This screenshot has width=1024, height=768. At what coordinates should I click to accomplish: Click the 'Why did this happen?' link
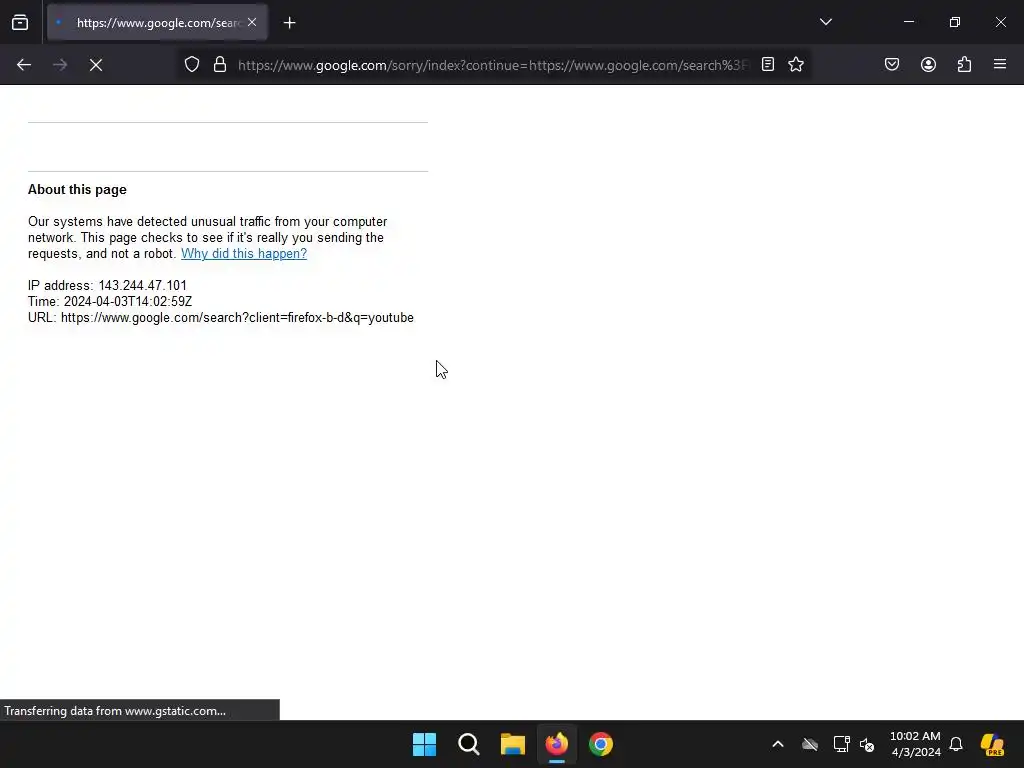tap(244, 253)
